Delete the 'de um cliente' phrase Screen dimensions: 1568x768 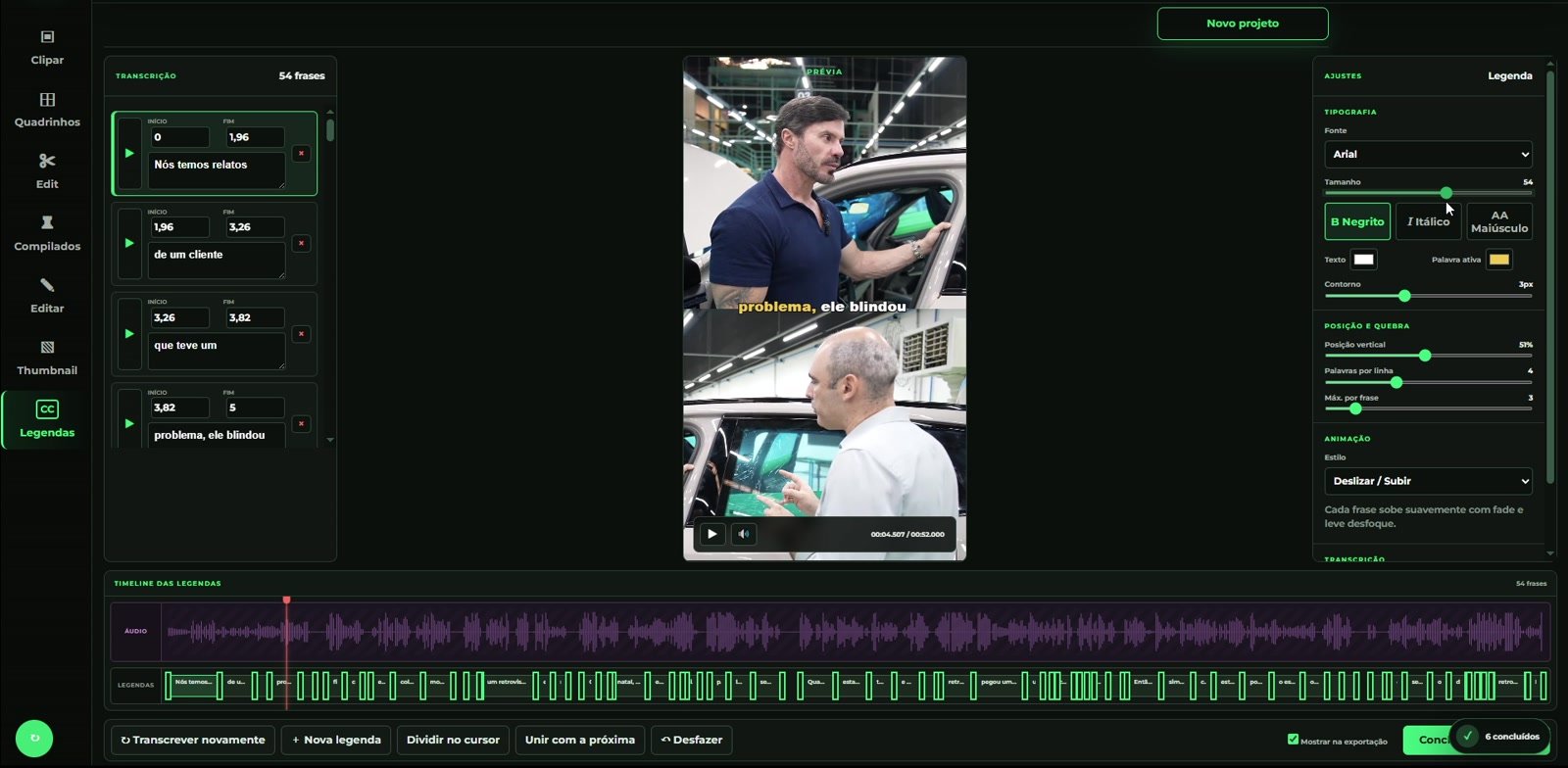301,243
